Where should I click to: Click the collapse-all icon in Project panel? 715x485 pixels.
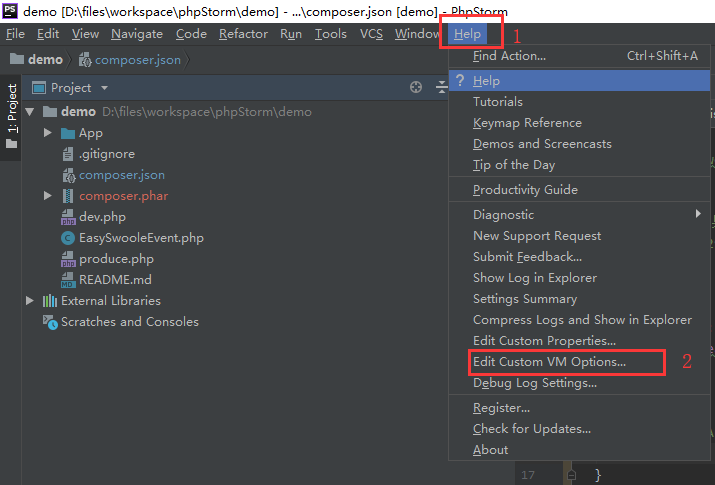coord(442,87)
